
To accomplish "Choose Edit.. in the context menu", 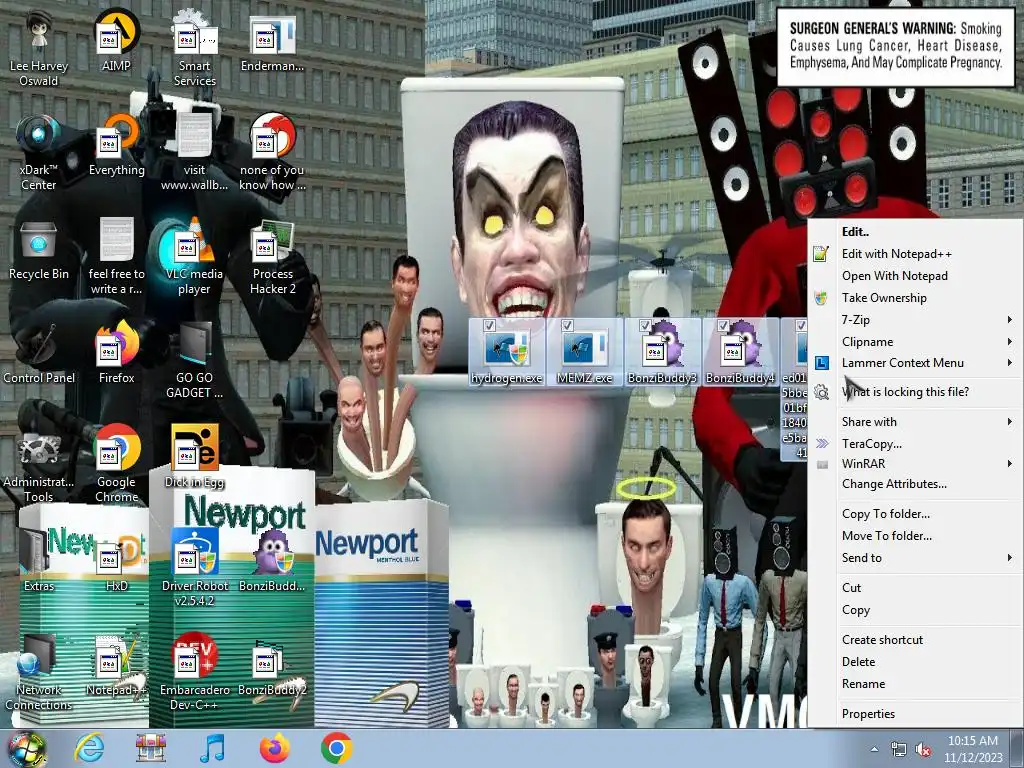I will 915,232.
